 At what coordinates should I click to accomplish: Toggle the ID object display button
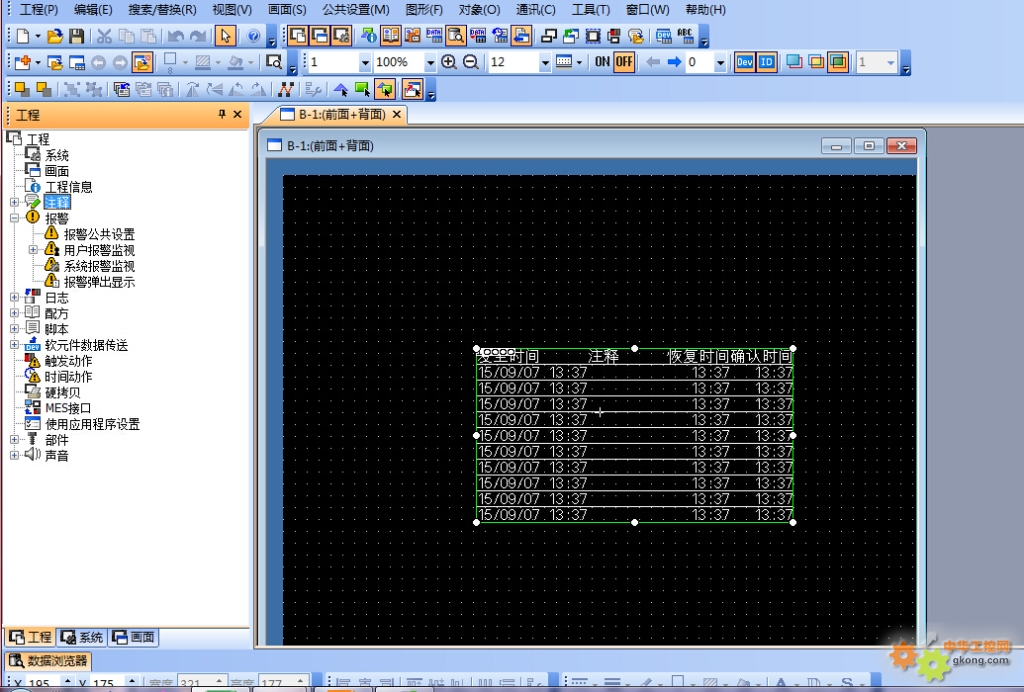(x=767, y=62)
